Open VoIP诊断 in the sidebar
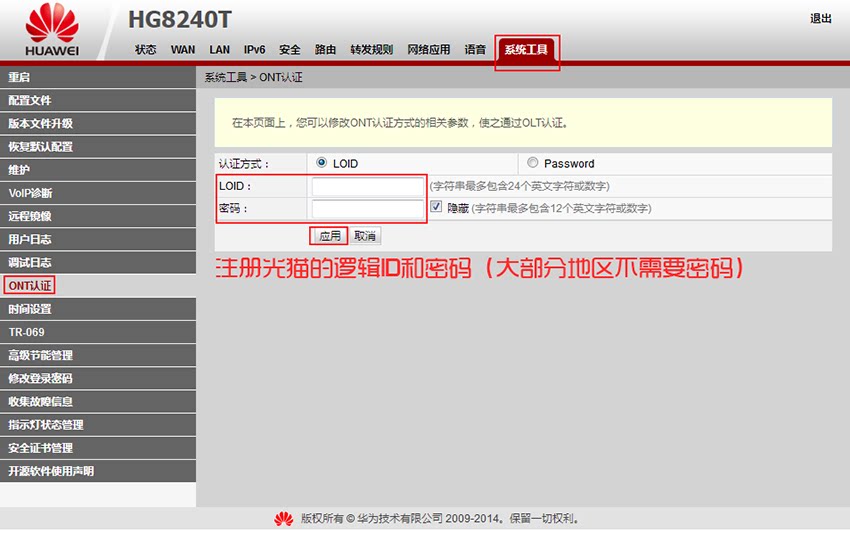 point(98,193)
